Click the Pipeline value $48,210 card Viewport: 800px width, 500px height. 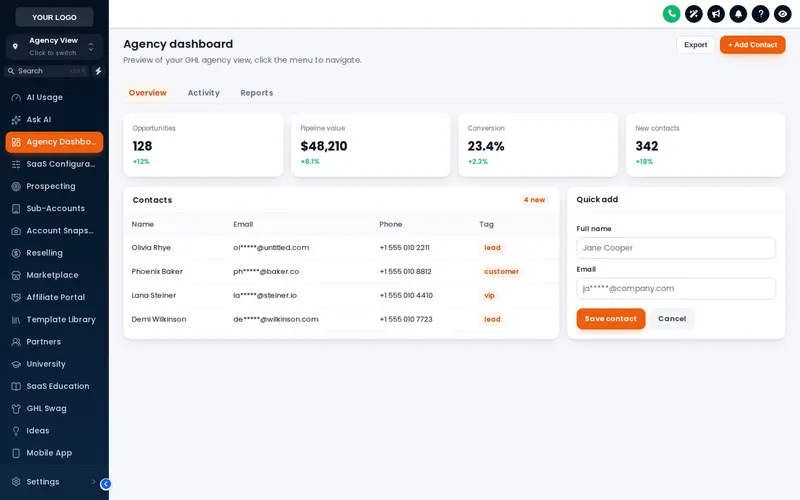[370, 145]
